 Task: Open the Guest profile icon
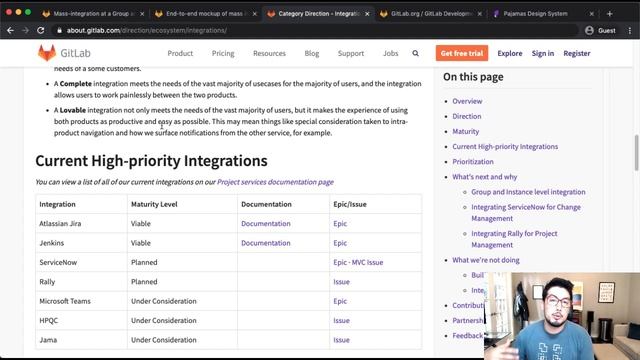tap(589, 30)
